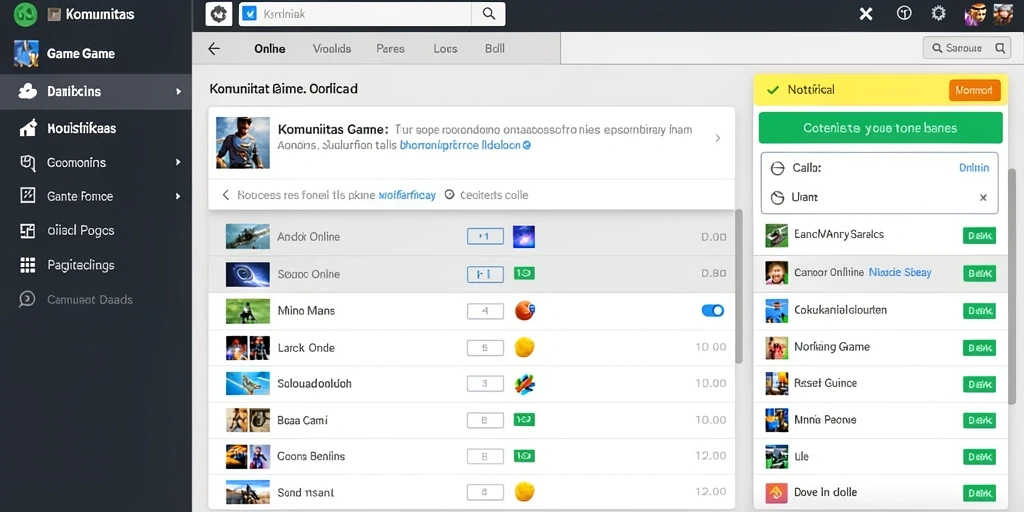The image size is (1024, 512).
Task: Open the Pares tab
Action: click(x=391, y=48)
